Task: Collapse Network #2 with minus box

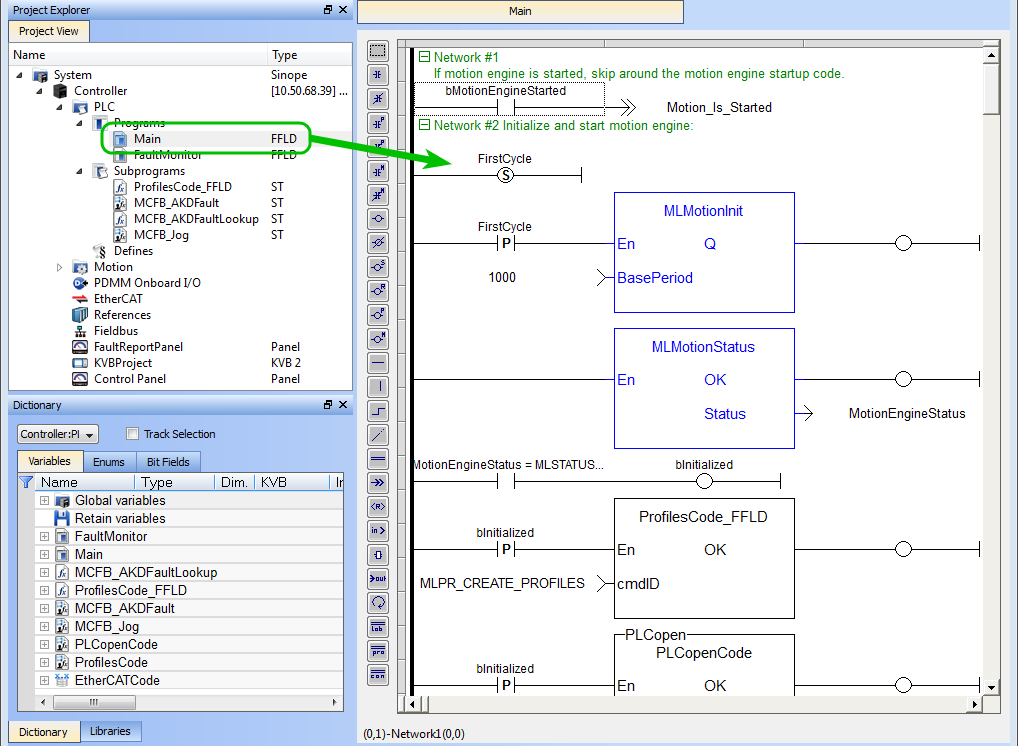Action: [x=425, y=125]
